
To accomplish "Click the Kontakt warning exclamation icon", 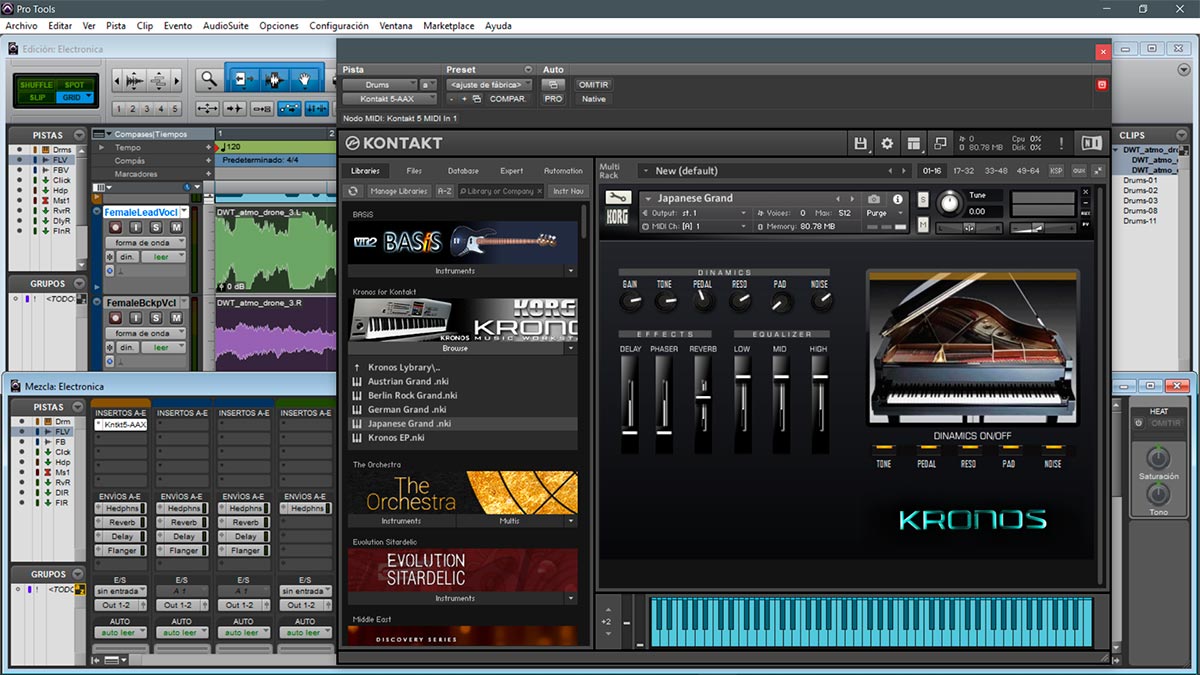I will point(1061,144).
